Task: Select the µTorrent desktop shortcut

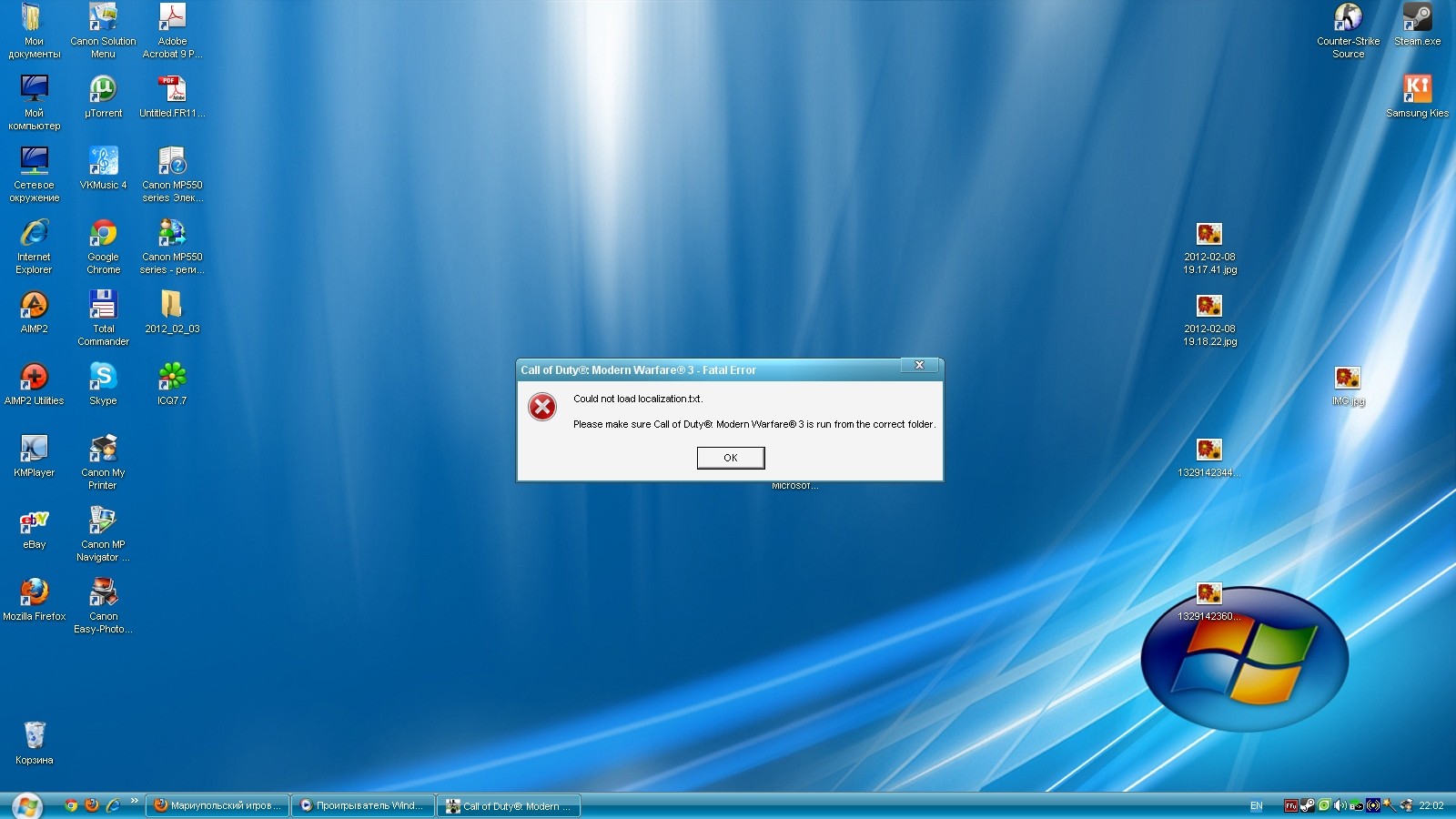Action: pyautogui.click(x=103, y=97)
